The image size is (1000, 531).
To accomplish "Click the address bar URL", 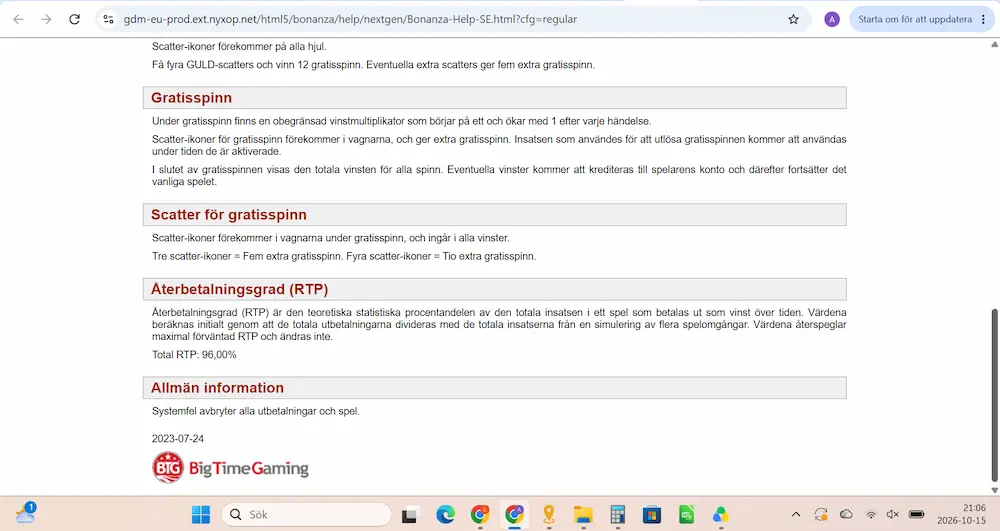I will point(350,19).
